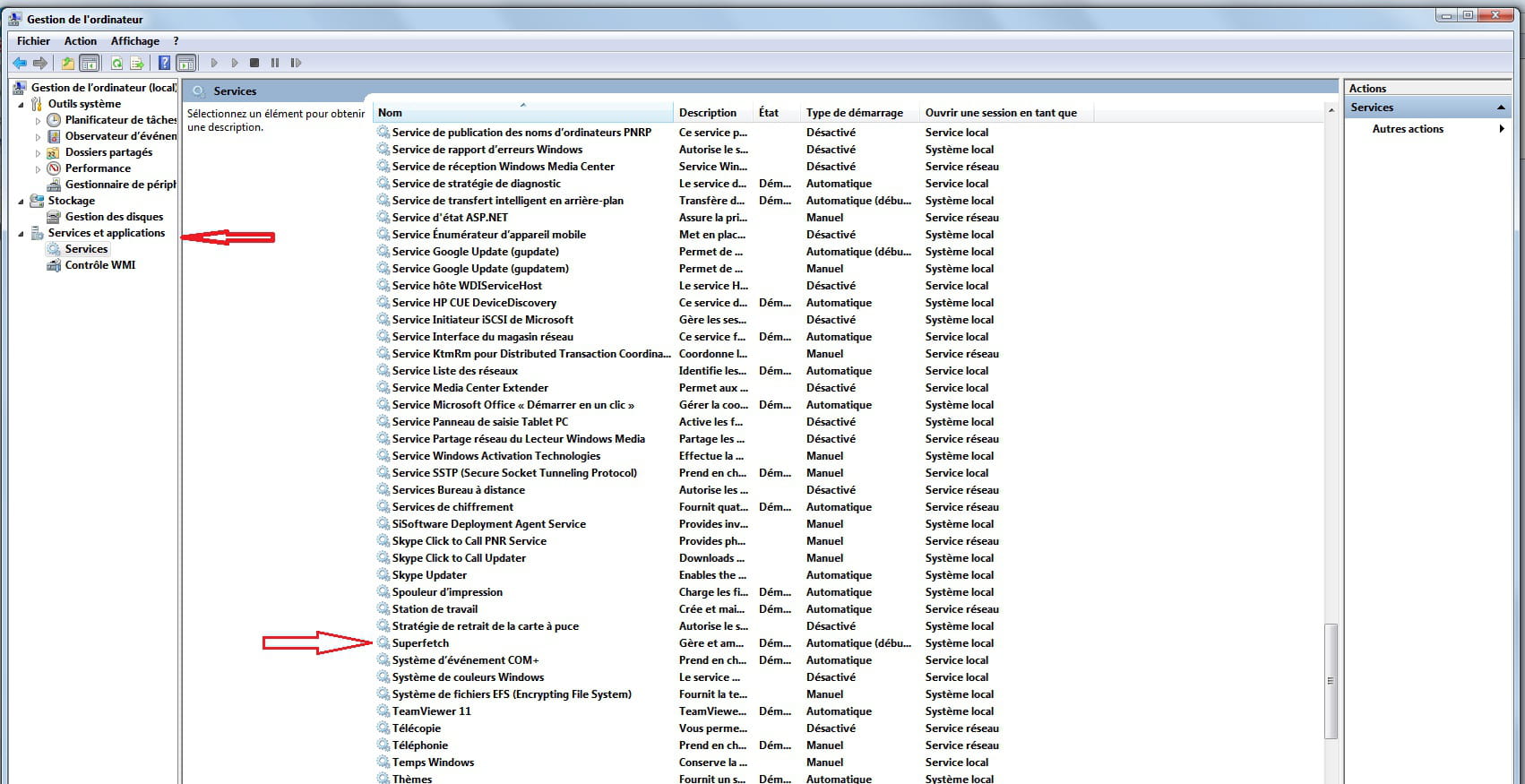
Task: Open the Affichage menu
Action: click(135, 41)
